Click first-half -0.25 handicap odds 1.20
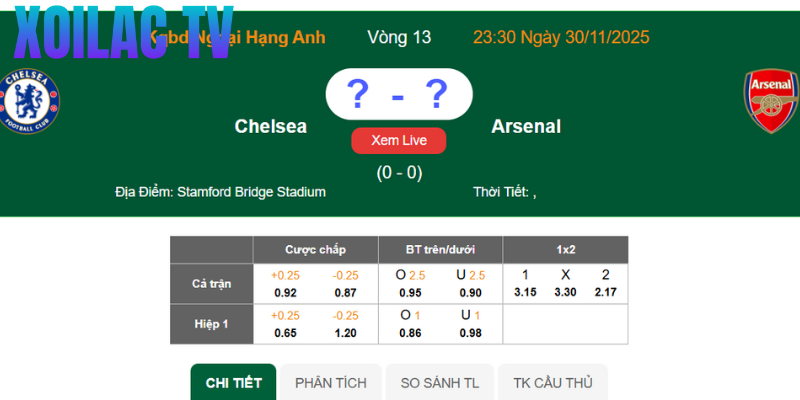The width and height of the screenshot is (800, 400). [x=346, y=330]
